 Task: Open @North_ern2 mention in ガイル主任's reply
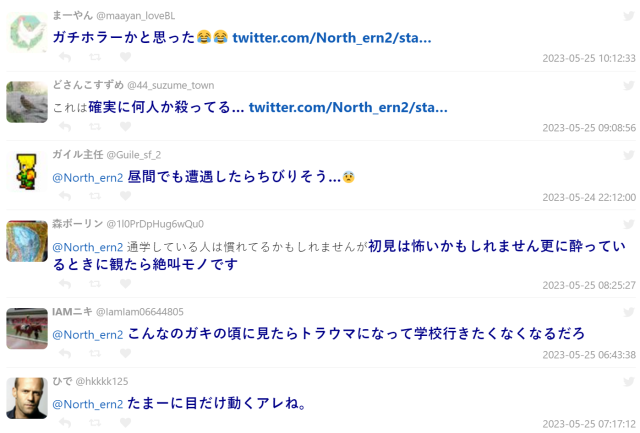coord(88,178)
